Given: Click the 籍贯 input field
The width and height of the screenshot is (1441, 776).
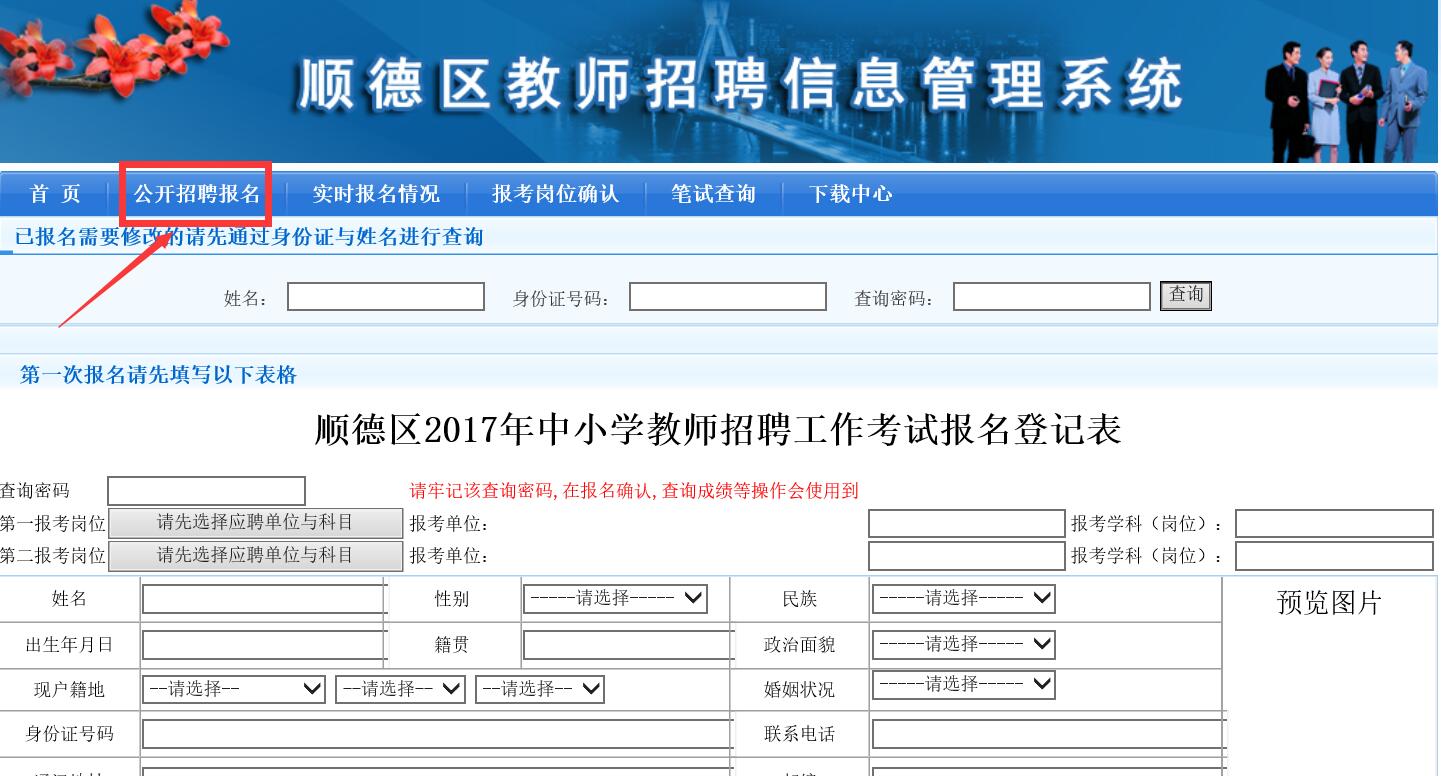Looking at the screenshot, I should click(x=628, y=645).
